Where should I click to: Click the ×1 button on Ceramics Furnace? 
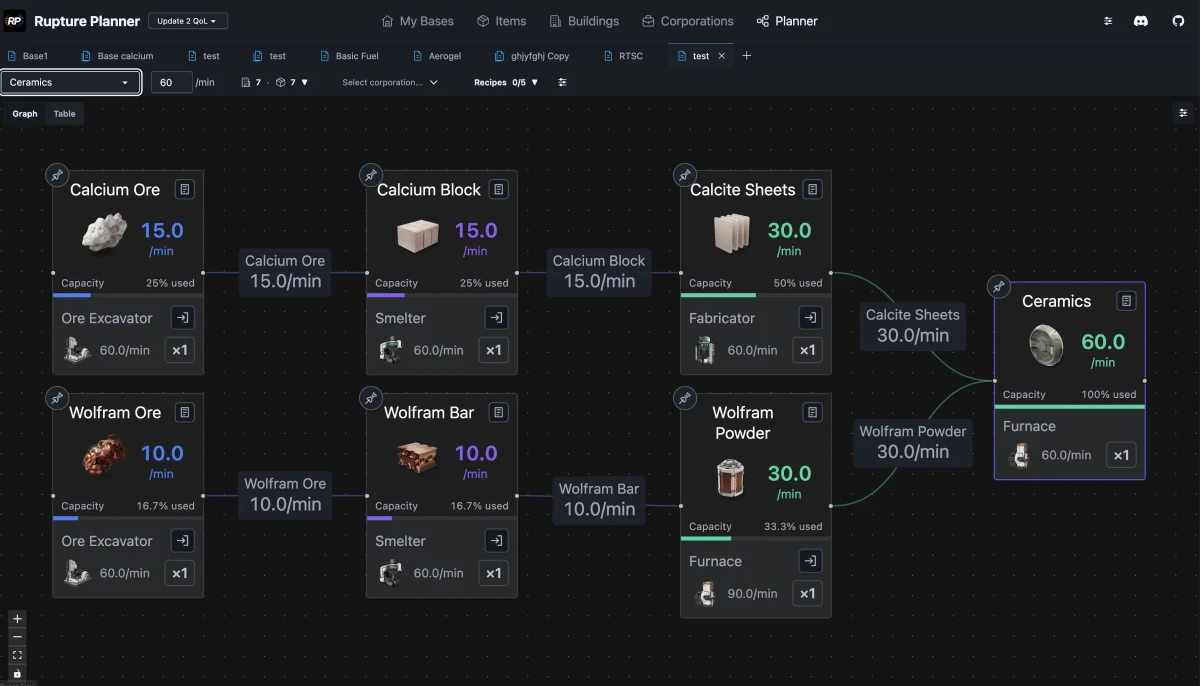pos(1122,455)
